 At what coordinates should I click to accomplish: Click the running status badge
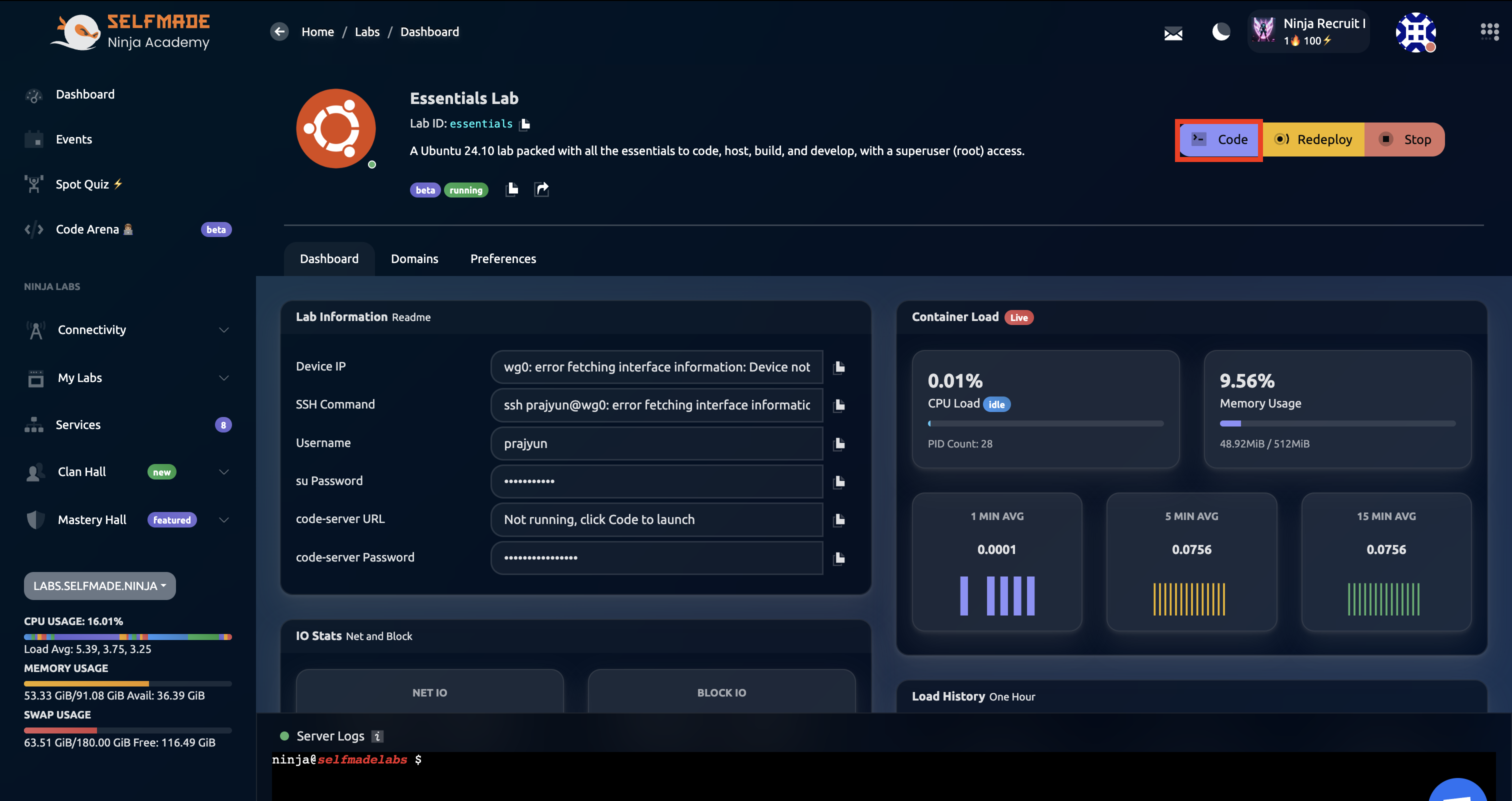pos(466,190)
